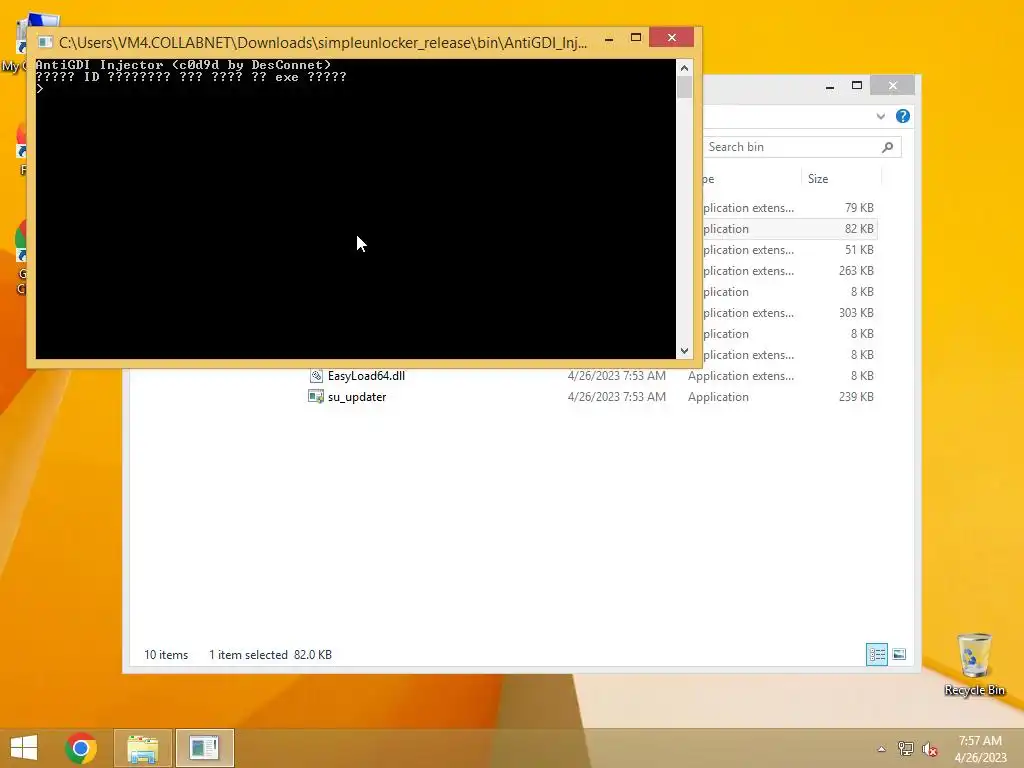Select the EasyLoad64.dll file
The height and width of the screenshot is (768, 1024).
pyautogui.click(x=366, y=376)
